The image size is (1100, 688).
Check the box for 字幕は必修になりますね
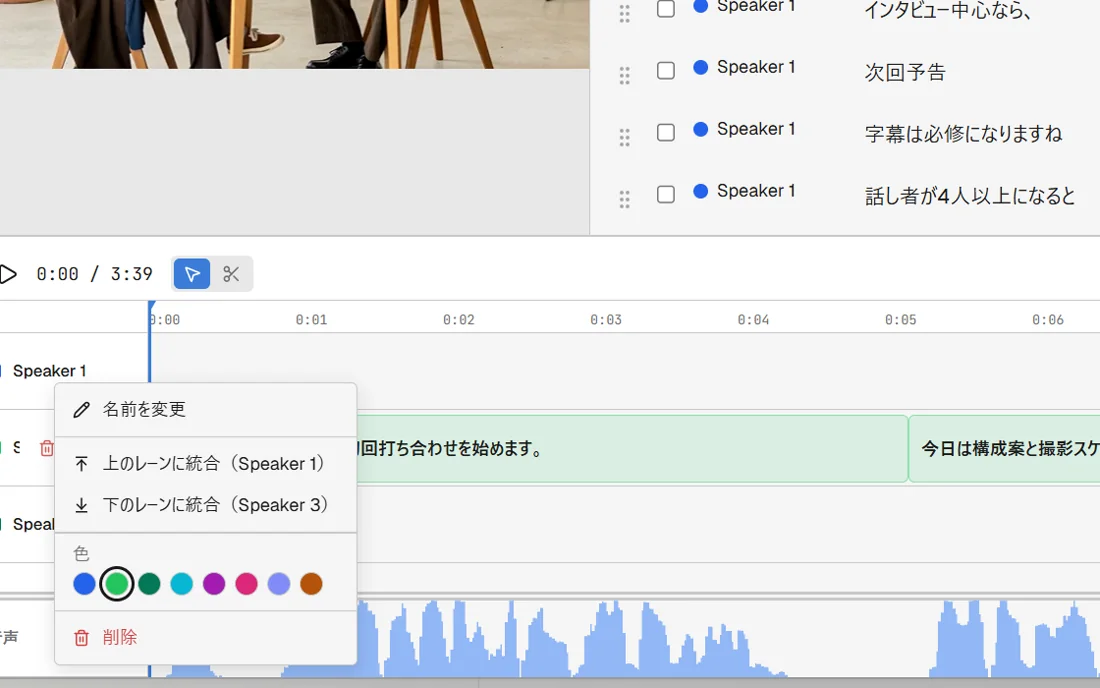point(666,133)
